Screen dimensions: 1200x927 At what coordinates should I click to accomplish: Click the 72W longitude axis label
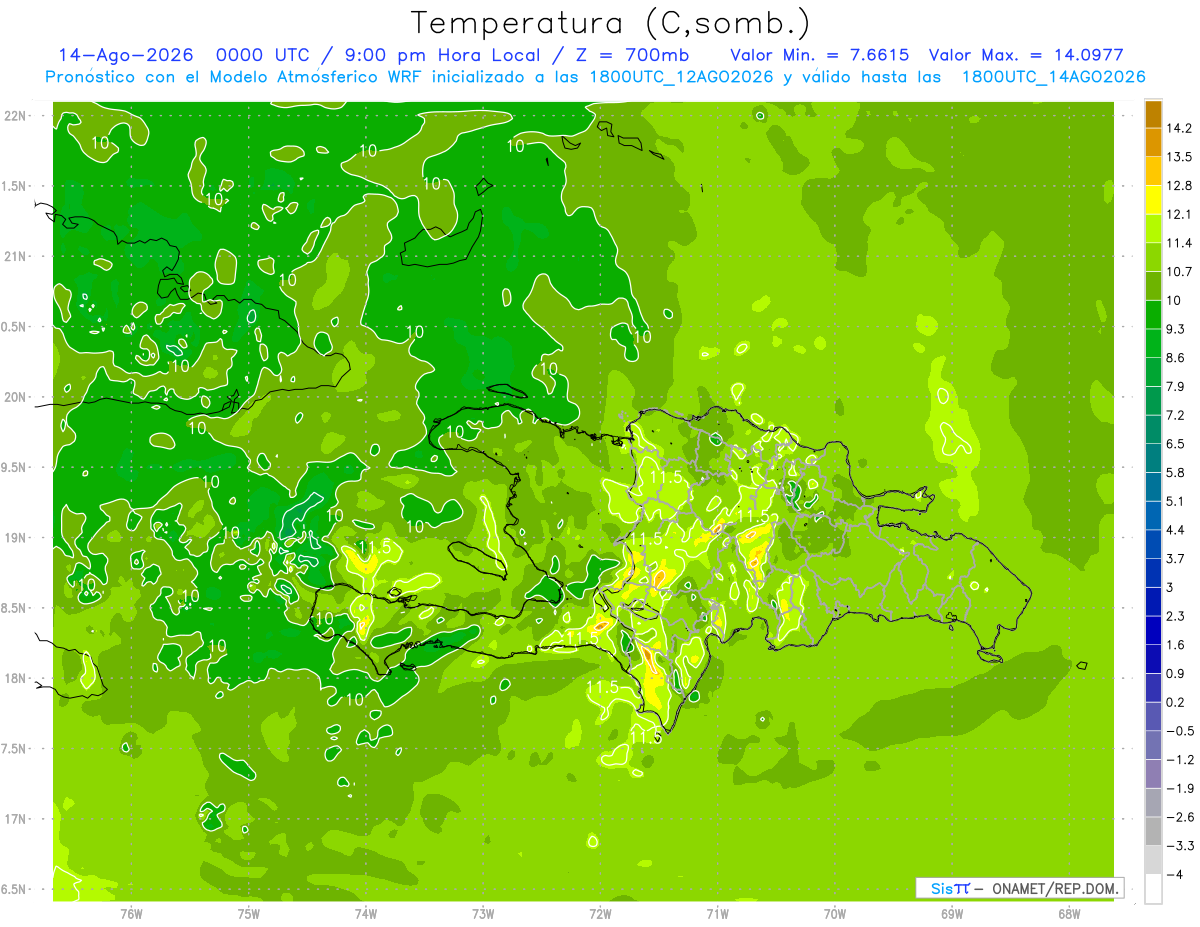600,913
